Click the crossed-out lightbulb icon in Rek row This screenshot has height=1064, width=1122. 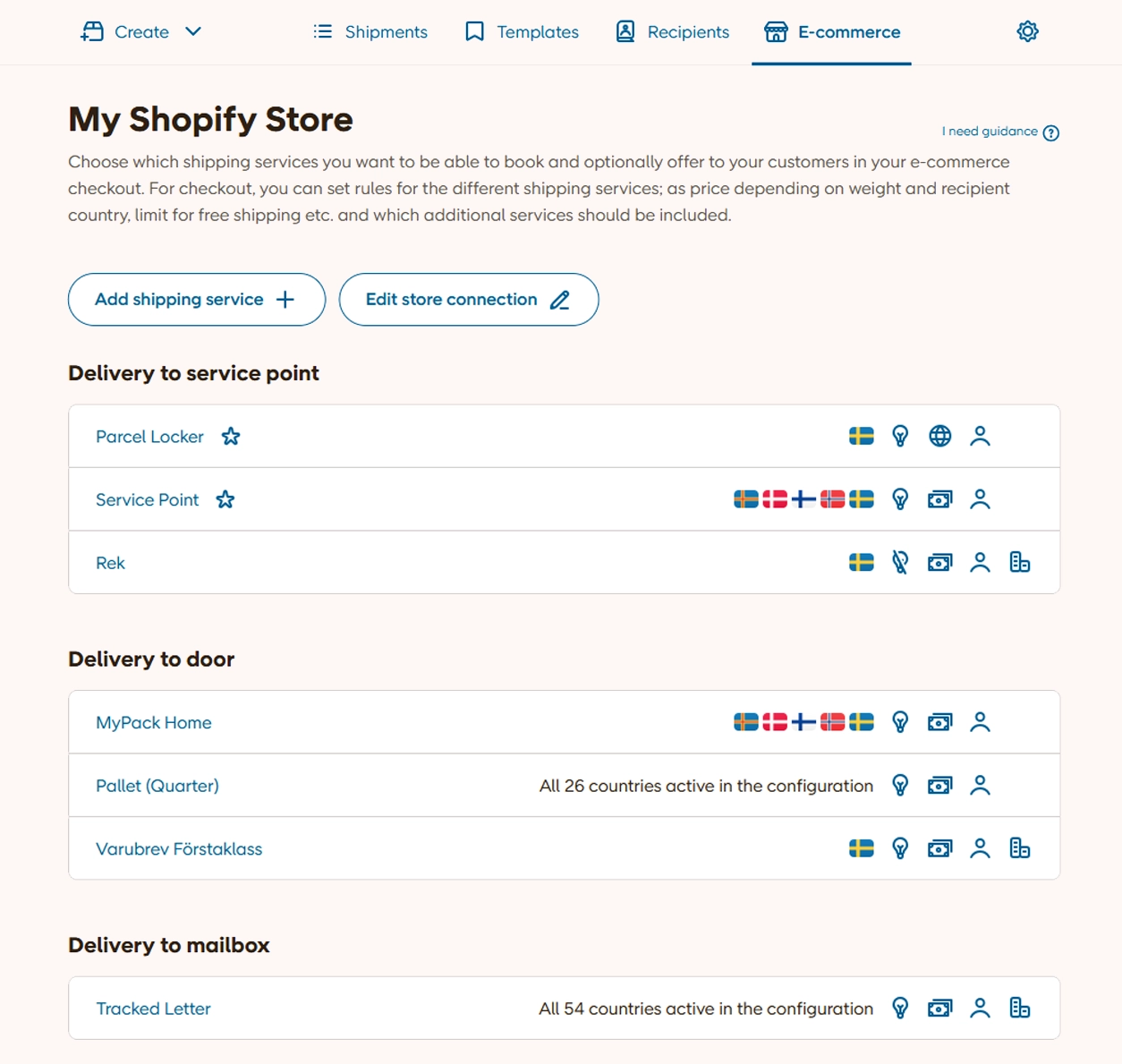coord(900,562)
